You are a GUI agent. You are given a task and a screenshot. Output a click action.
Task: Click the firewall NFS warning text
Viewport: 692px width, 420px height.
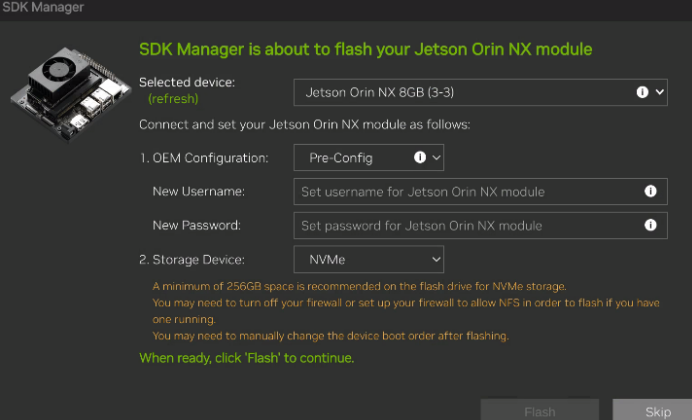coord(406,311)
